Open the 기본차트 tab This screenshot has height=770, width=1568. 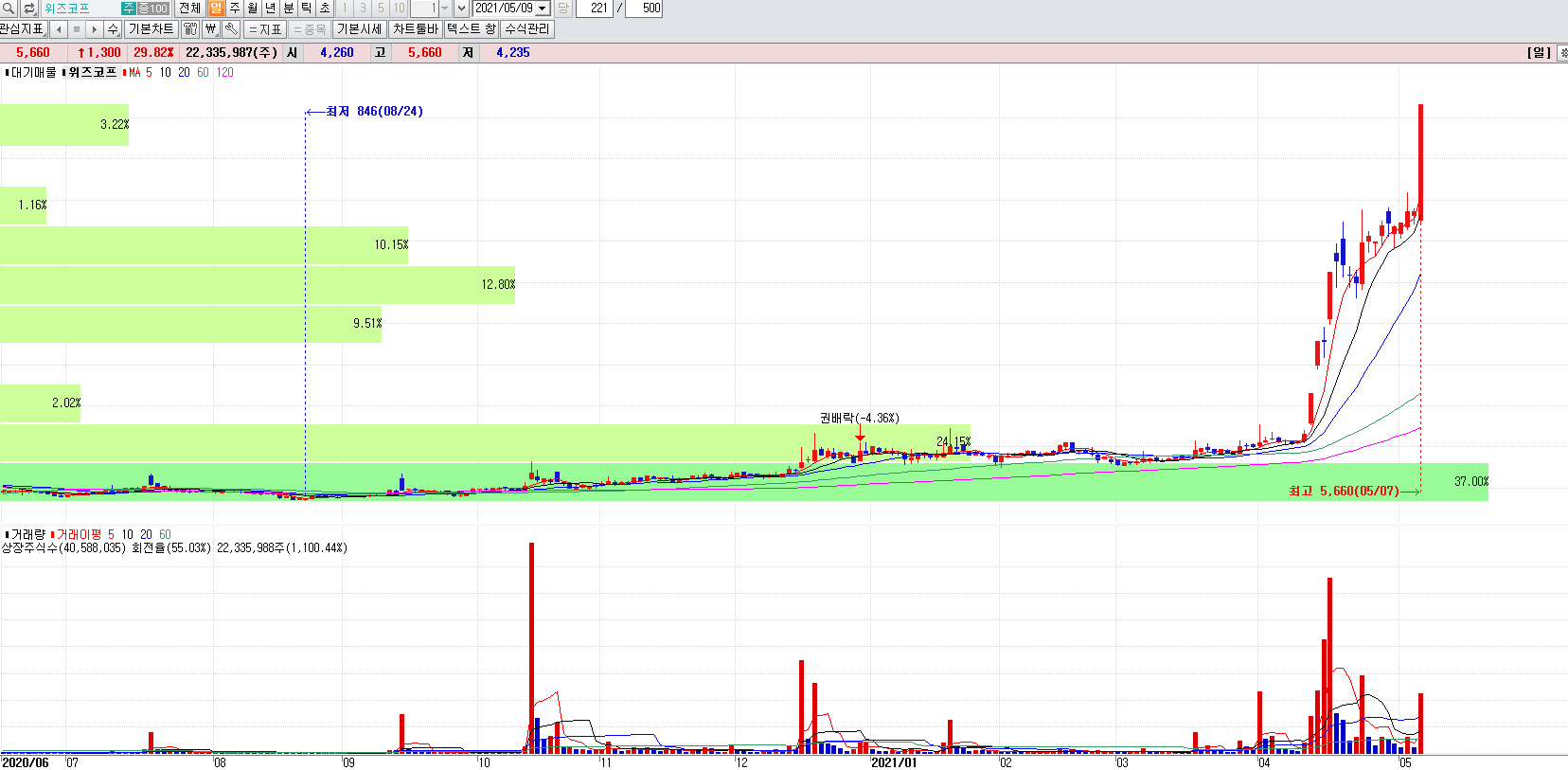point(151,29)
